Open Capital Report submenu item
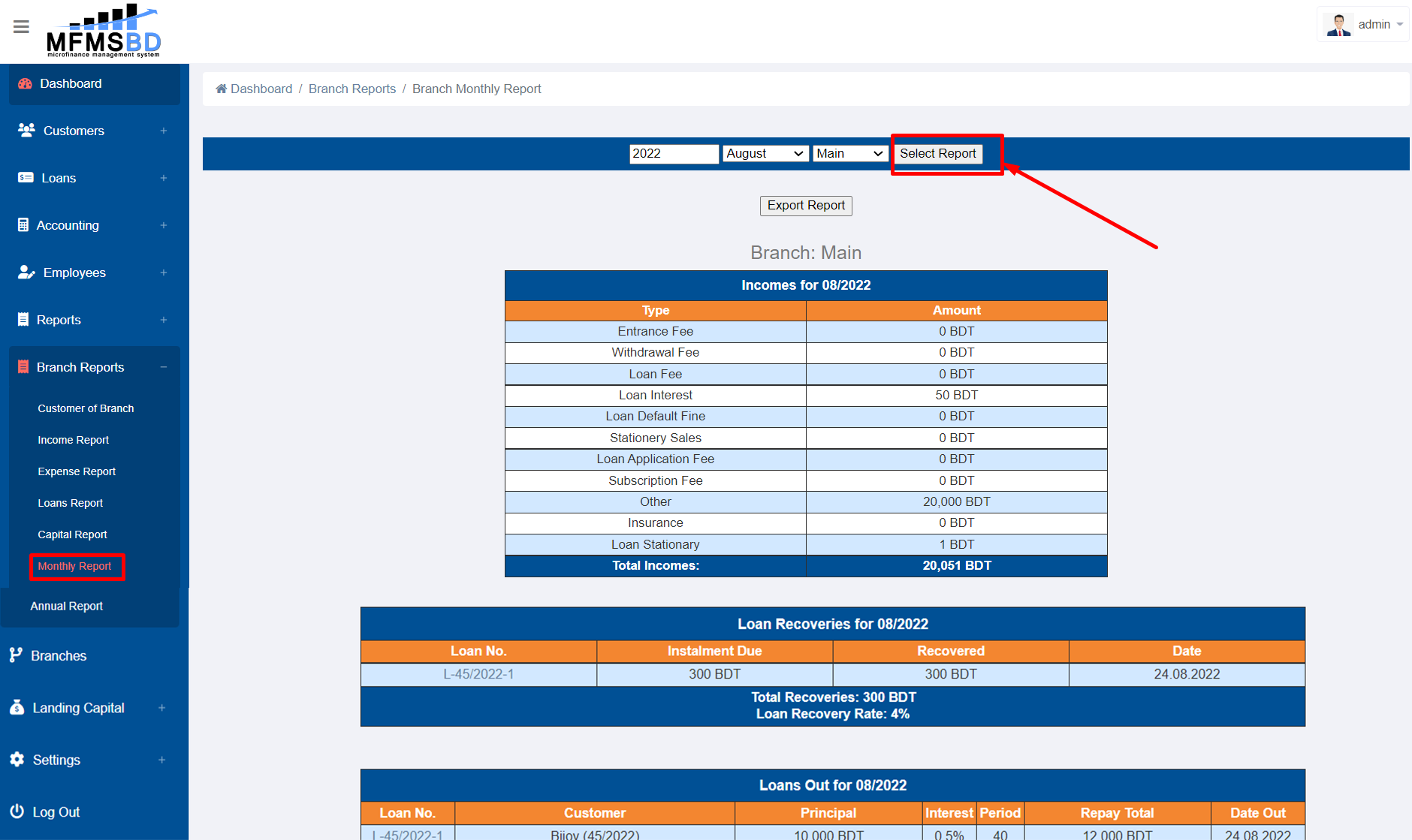Screen dimensions: 1412x840 [x=73, y=534]
